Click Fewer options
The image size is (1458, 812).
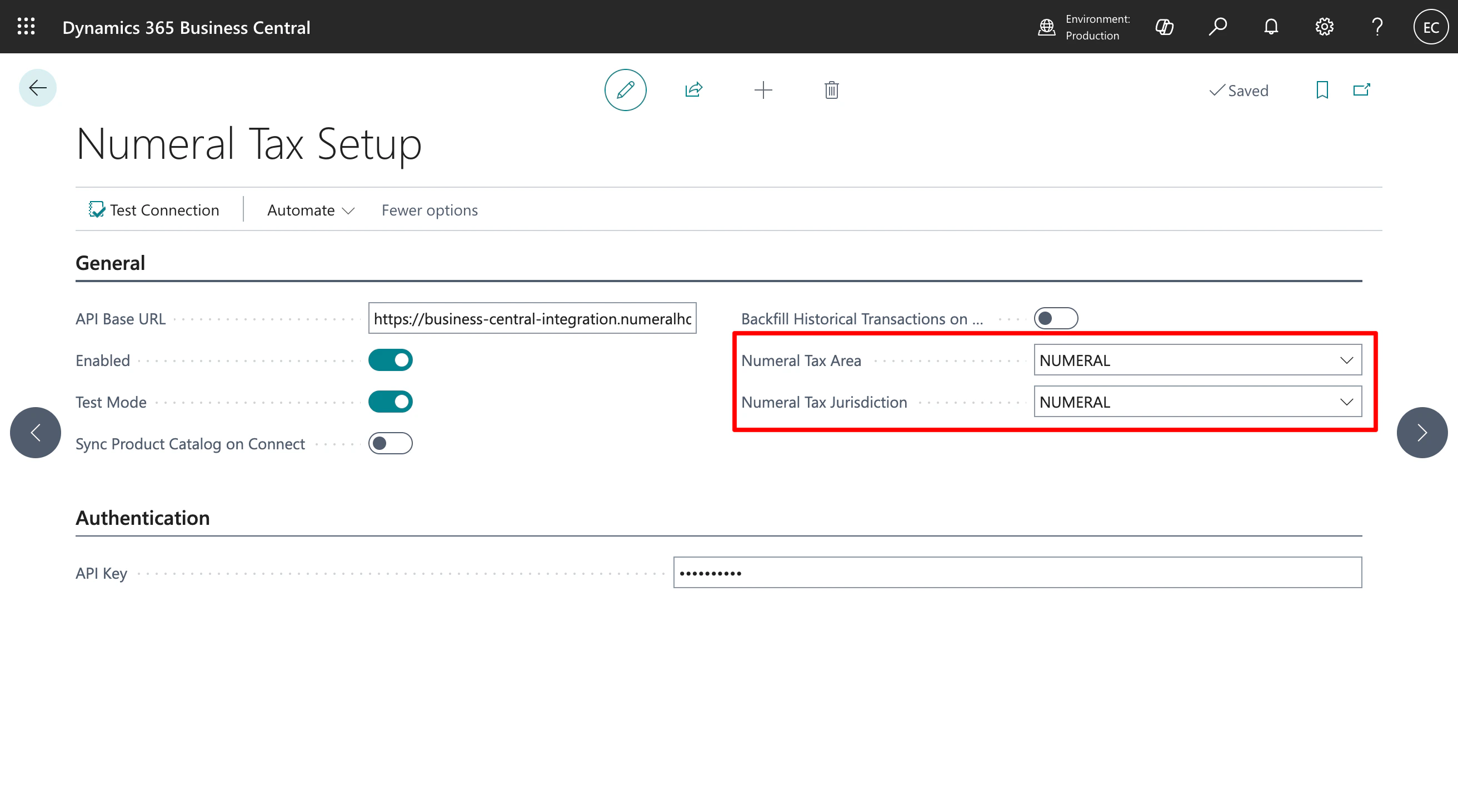point(430,210)
